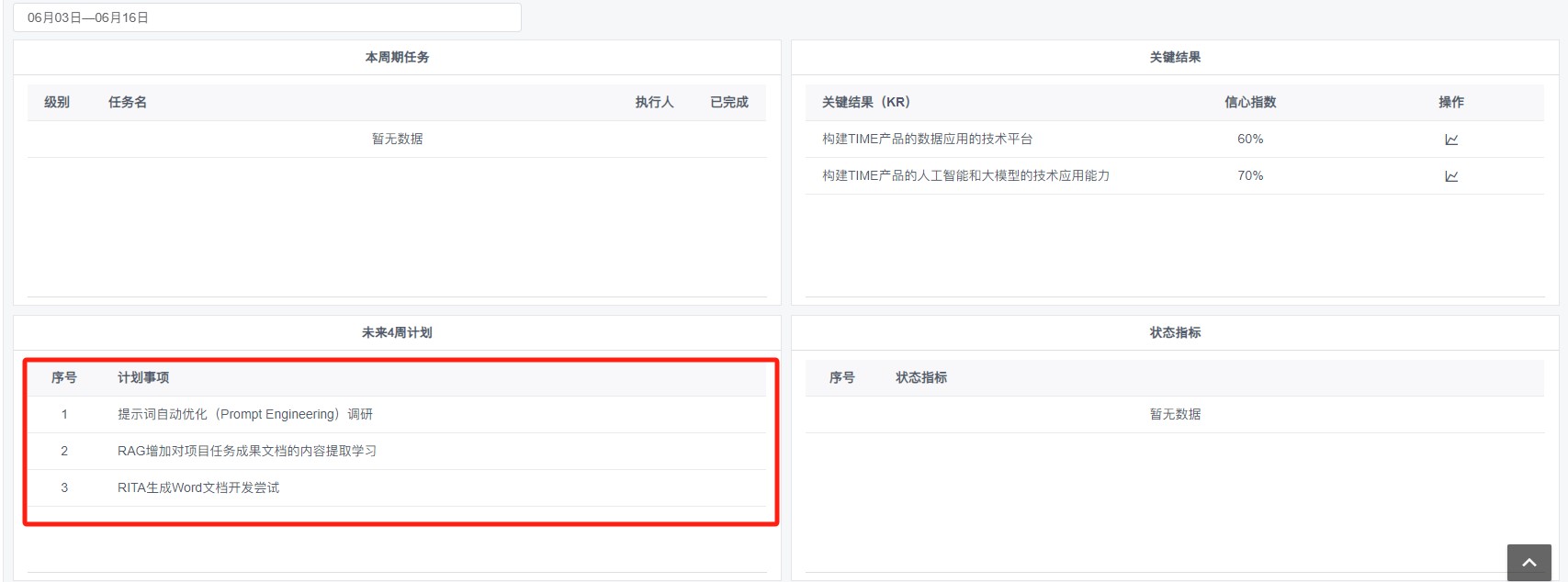Click the 信心指数 column header
Screen dimensions: 1568x582
(x=1250, y=102)
